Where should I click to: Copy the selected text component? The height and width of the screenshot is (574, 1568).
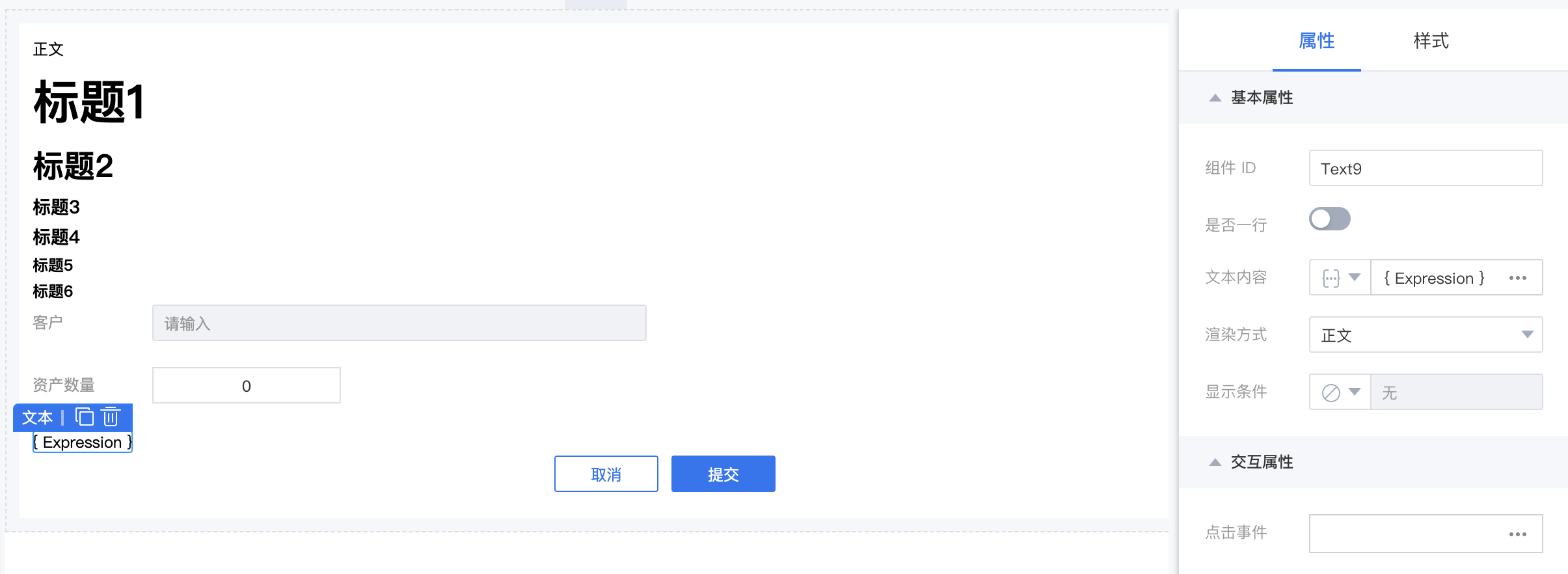point(85,417)
